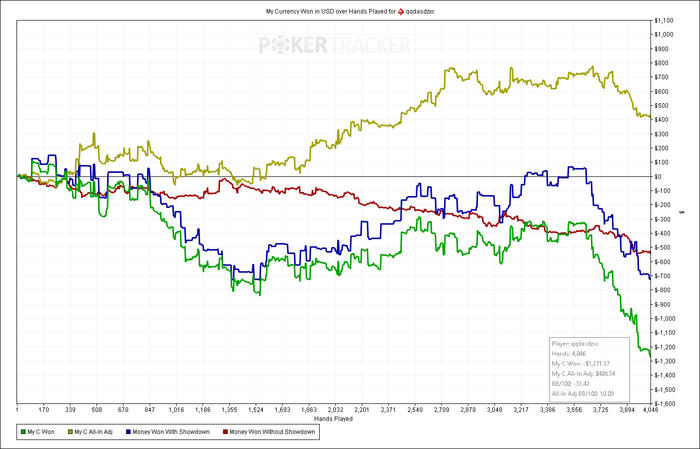Click the blue Money Won With Showdown swatch
The image size is (700, 449).
[129, 432]
